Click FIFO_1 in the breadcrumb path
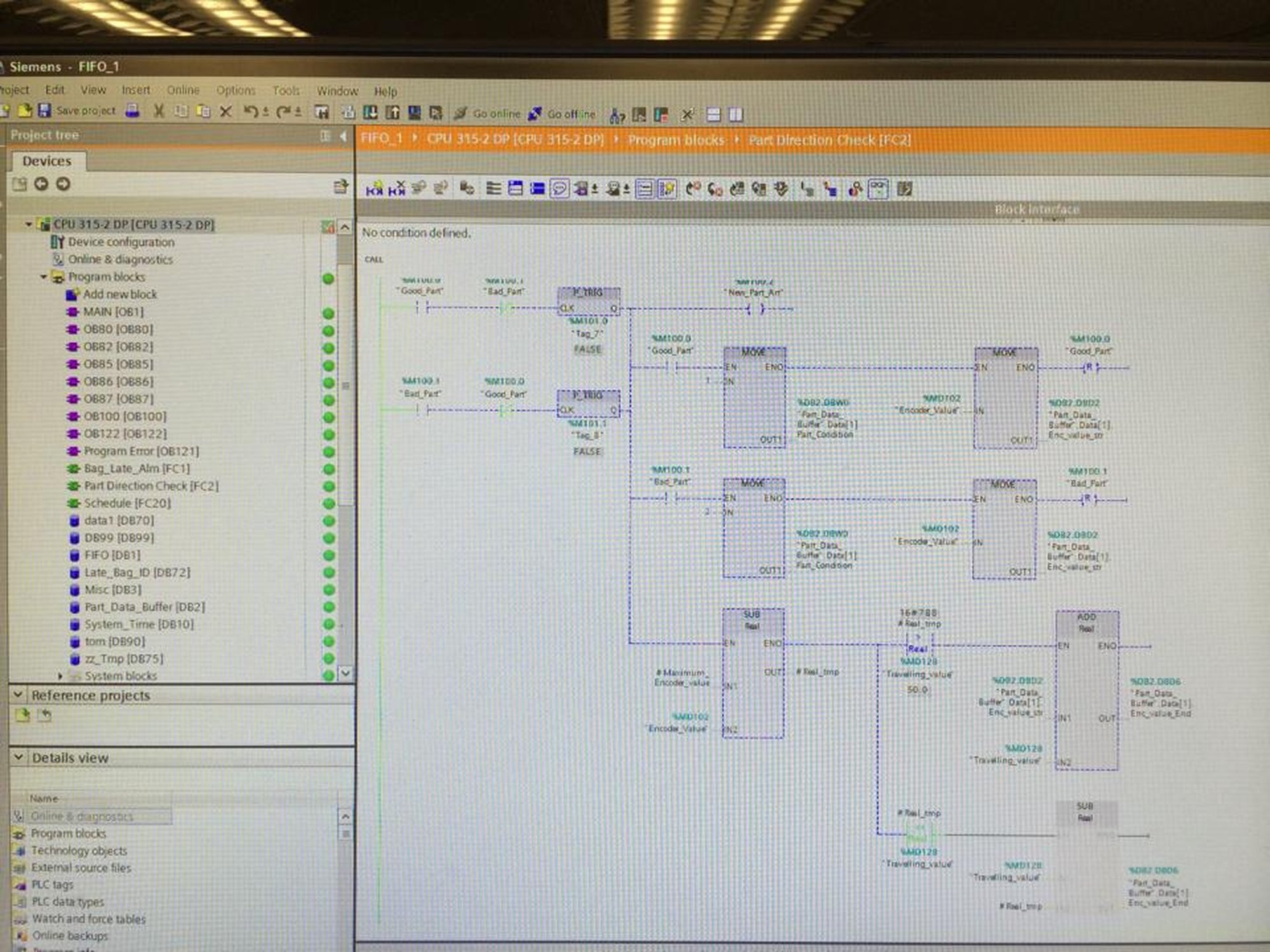Image resolution: width=1270 pixels, height=952 pixels. pos(382,139)
